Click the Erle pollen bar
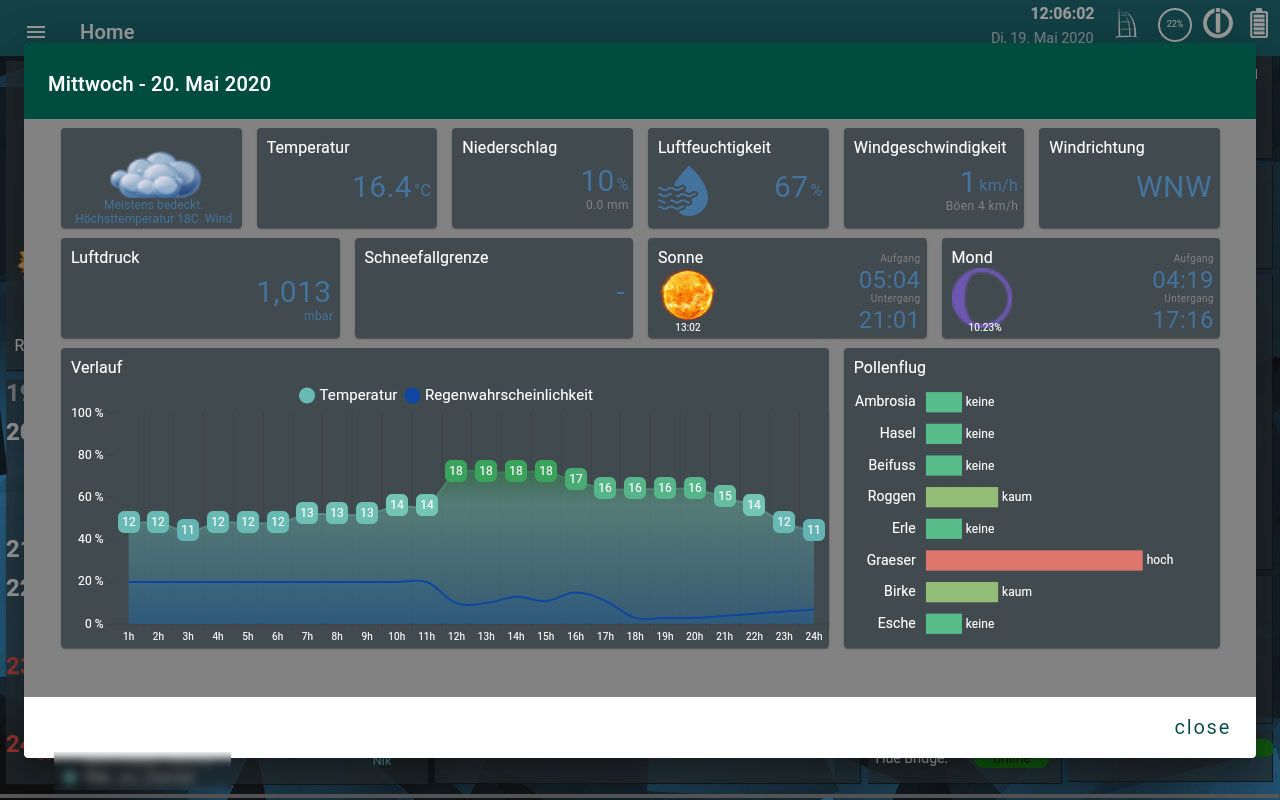 coord(943,529)
